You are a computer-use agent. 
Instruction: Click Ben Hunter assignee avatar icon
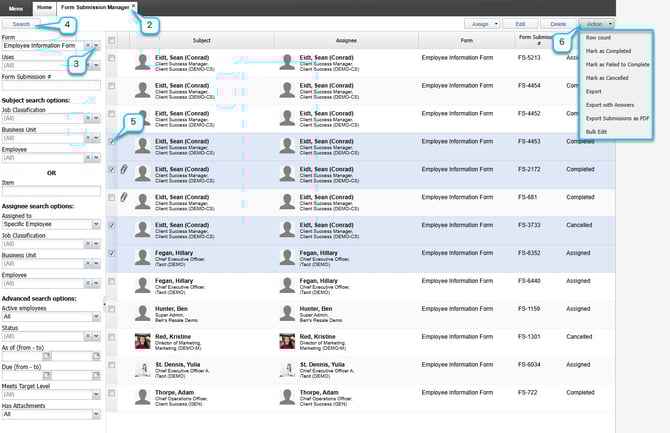pos(287,313)
